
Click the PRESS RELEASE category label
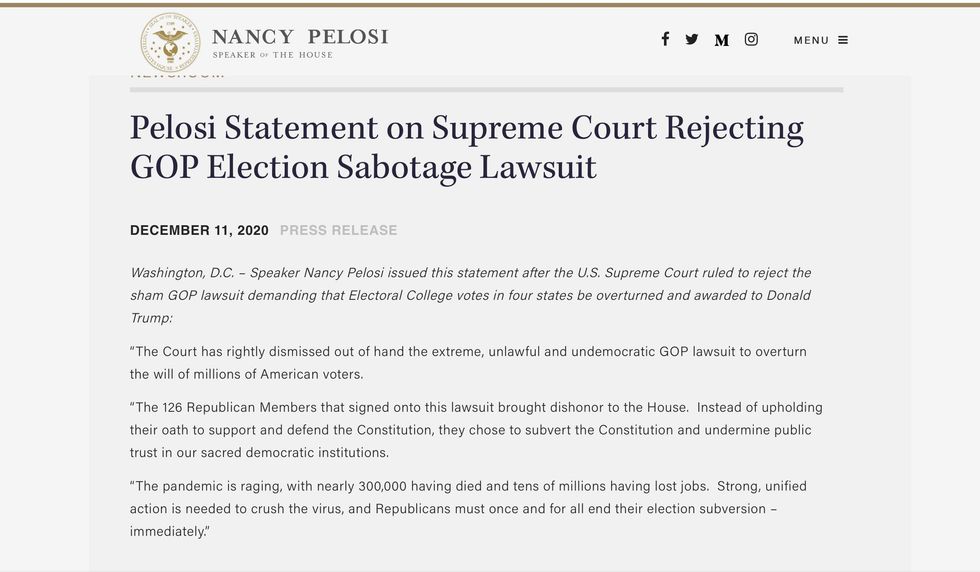(338, 230)
